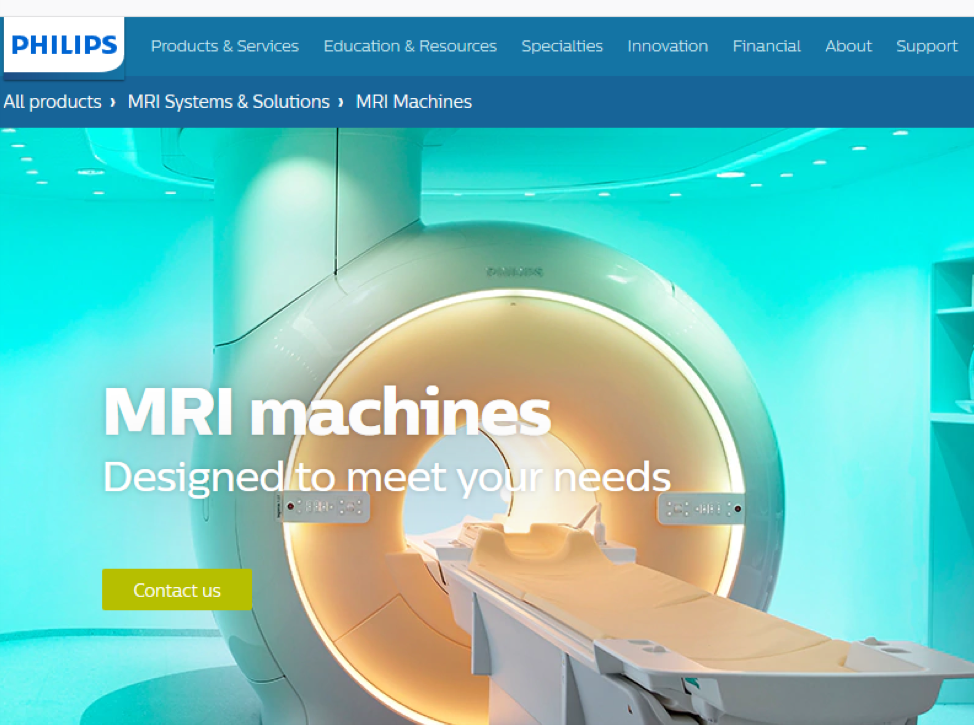
Task: Open MRI Systems & Solutions breadcrumb link
Action: coord(228,101)
